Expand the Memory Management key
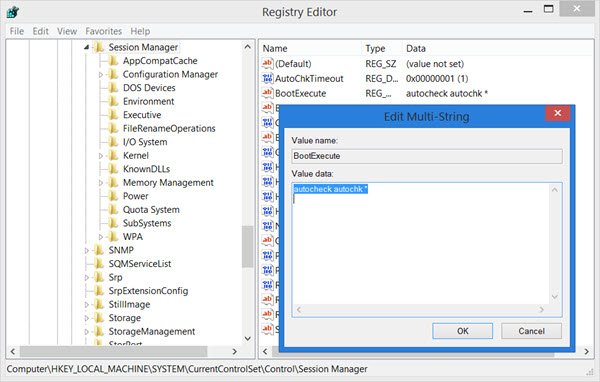This screenshot has height=382, width=600. click(101, 183)
